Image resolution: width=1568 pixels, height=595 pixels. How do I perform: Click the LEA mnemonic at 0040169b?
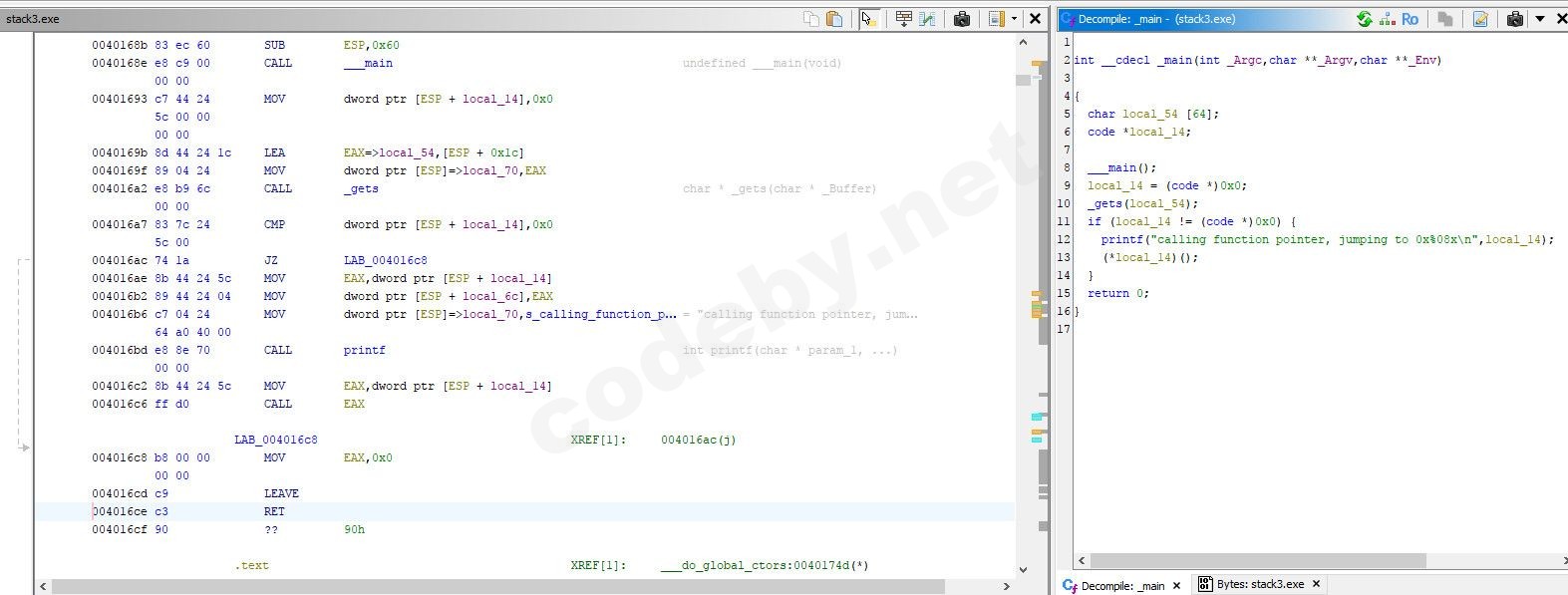tap(274, 152)
